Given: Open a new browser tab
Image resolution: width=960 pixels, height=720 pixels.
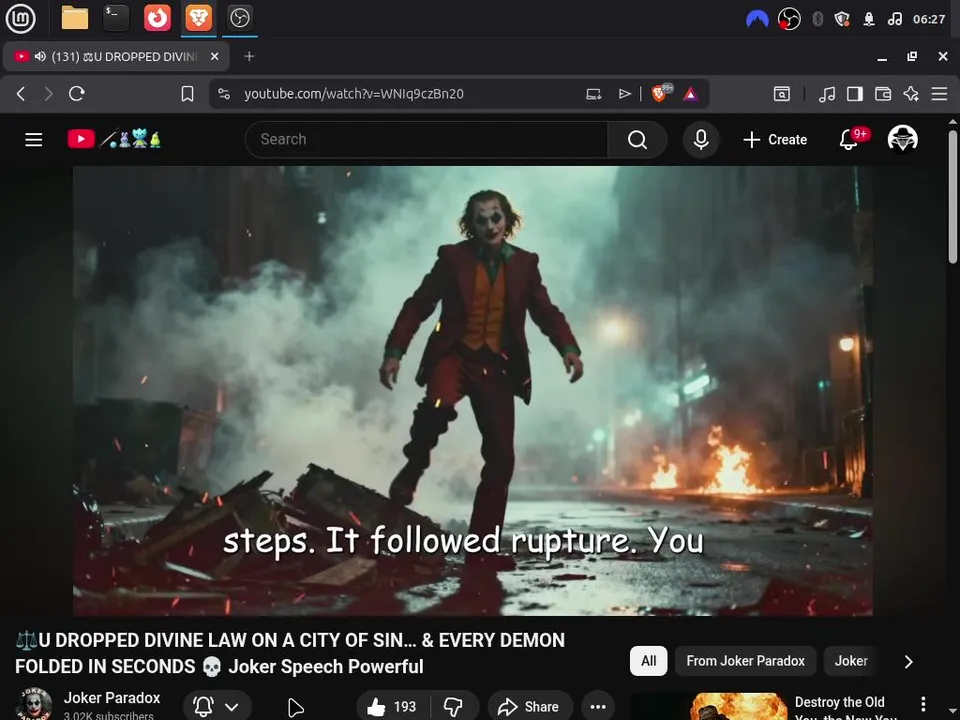Looking at the screenshot, I should (x=249, y=56).
